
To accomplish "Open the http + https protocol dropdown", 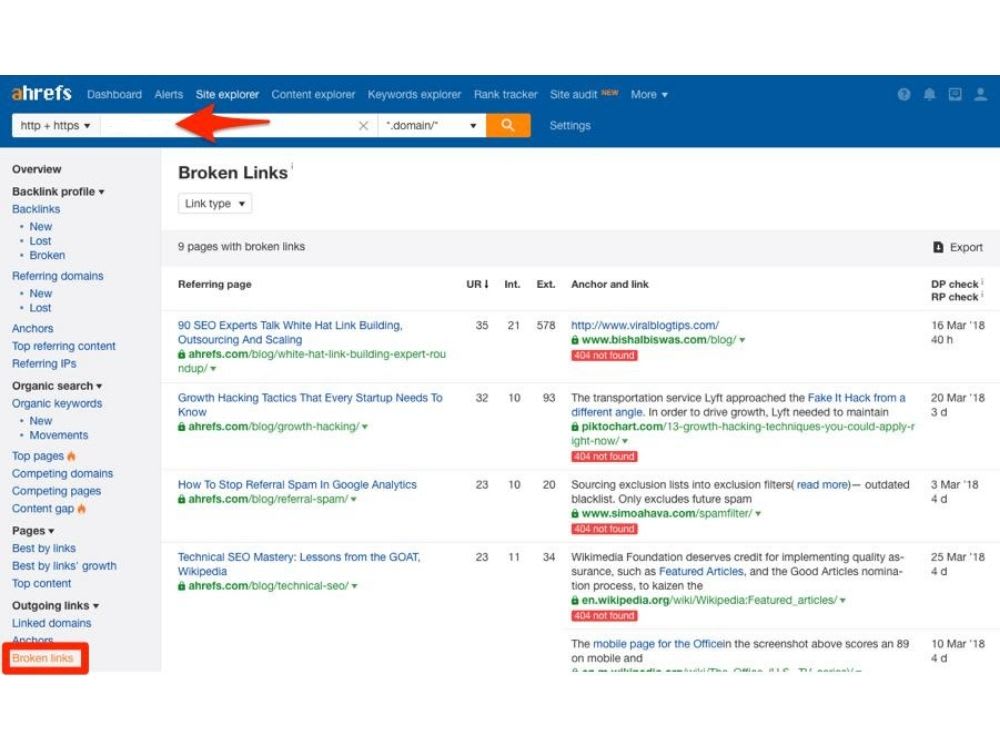I will tap(55, 126).
